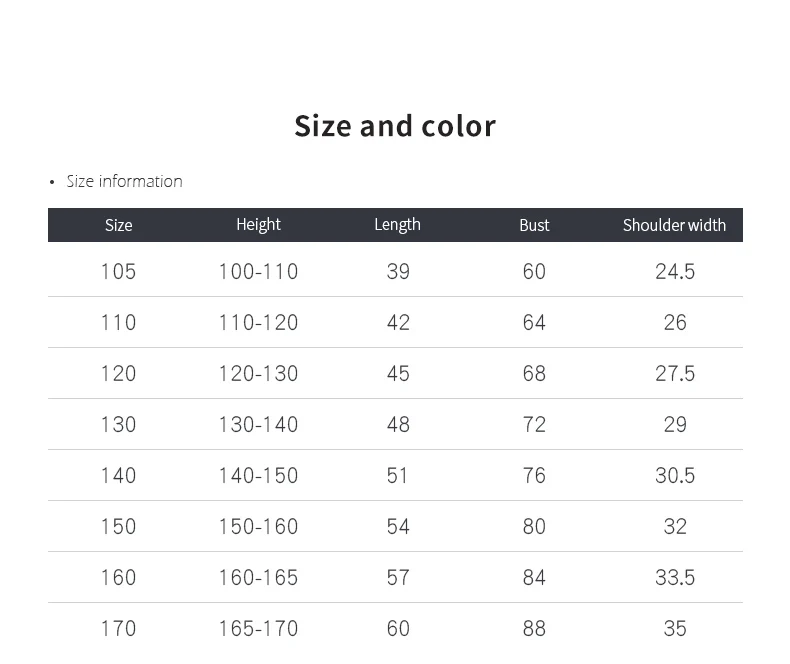Click the length value 45
Viewport: 790px width, 664px height.
(x=398, y=373)
